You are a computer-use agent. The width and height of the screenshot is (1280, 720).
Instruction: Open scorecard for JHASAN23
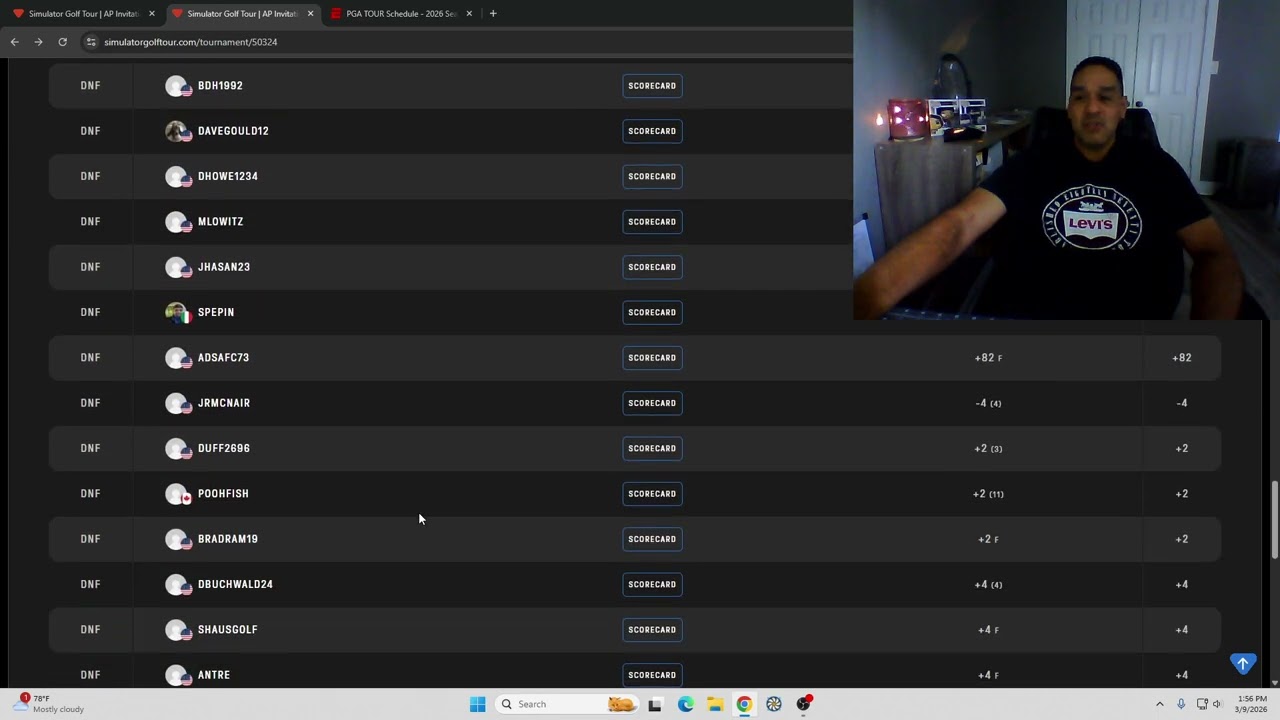[652, 267]
